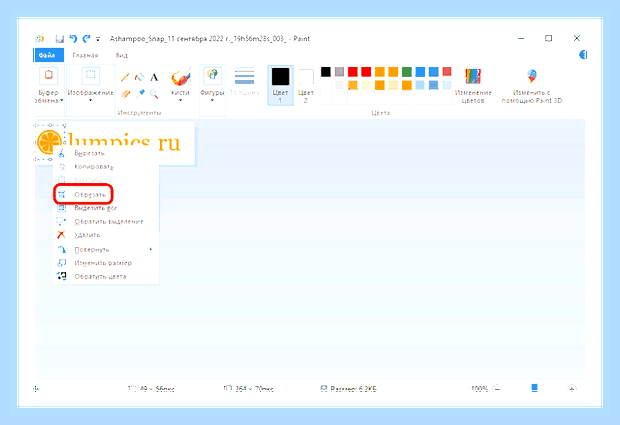The width and height of the screenshot is (620, 425).
Task: Choose Выделить все from the context menu
Action: point(106,208)
